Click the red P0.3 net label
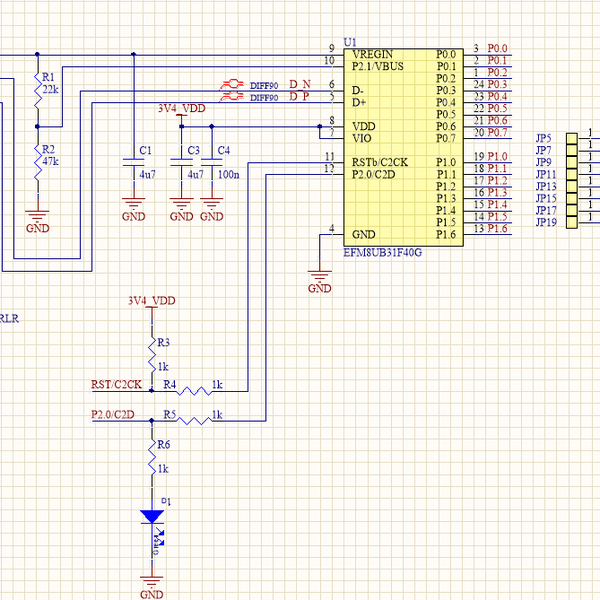The height and width of the screenshot is (600, 600). [497, 84]
